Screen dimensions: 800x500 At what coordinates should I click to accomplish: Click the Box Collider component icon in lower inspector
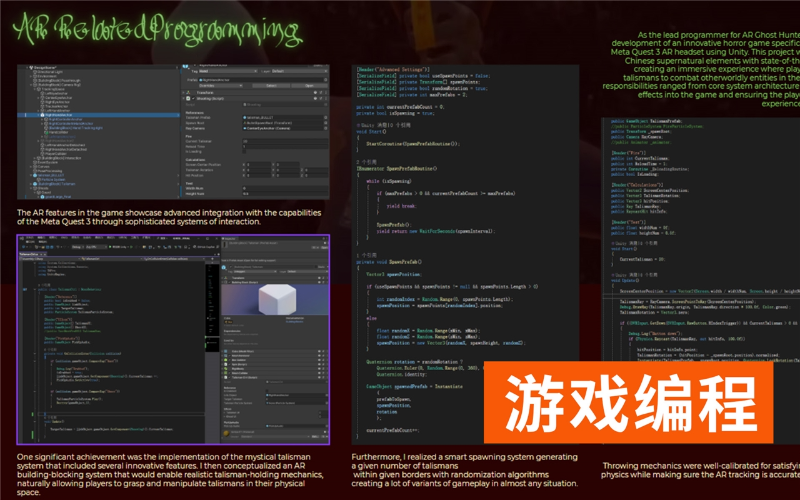pyautogui.click(x=226, y=360)
